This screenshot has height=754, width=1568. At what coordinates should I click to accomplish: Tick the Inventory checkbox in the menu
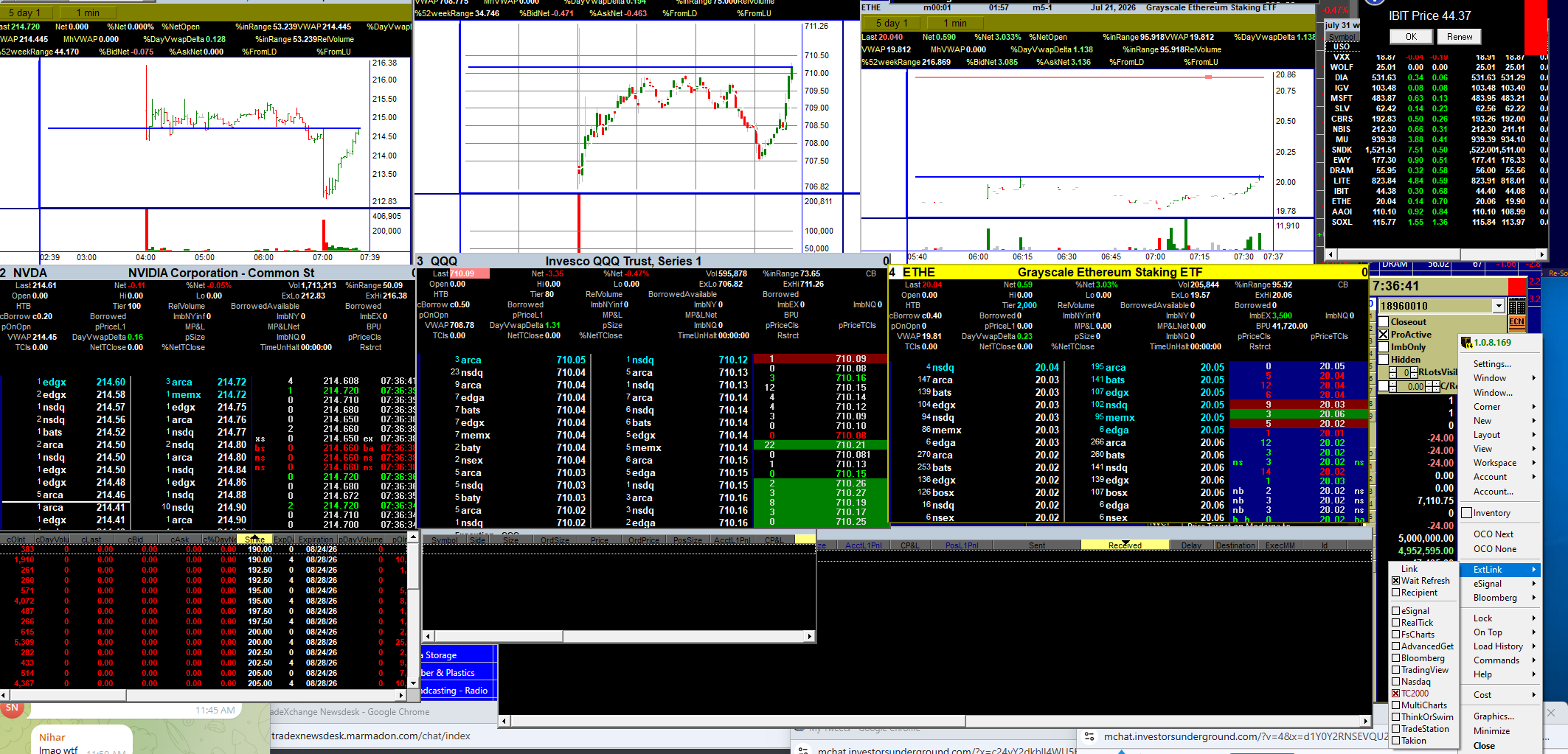[1467, 513]
